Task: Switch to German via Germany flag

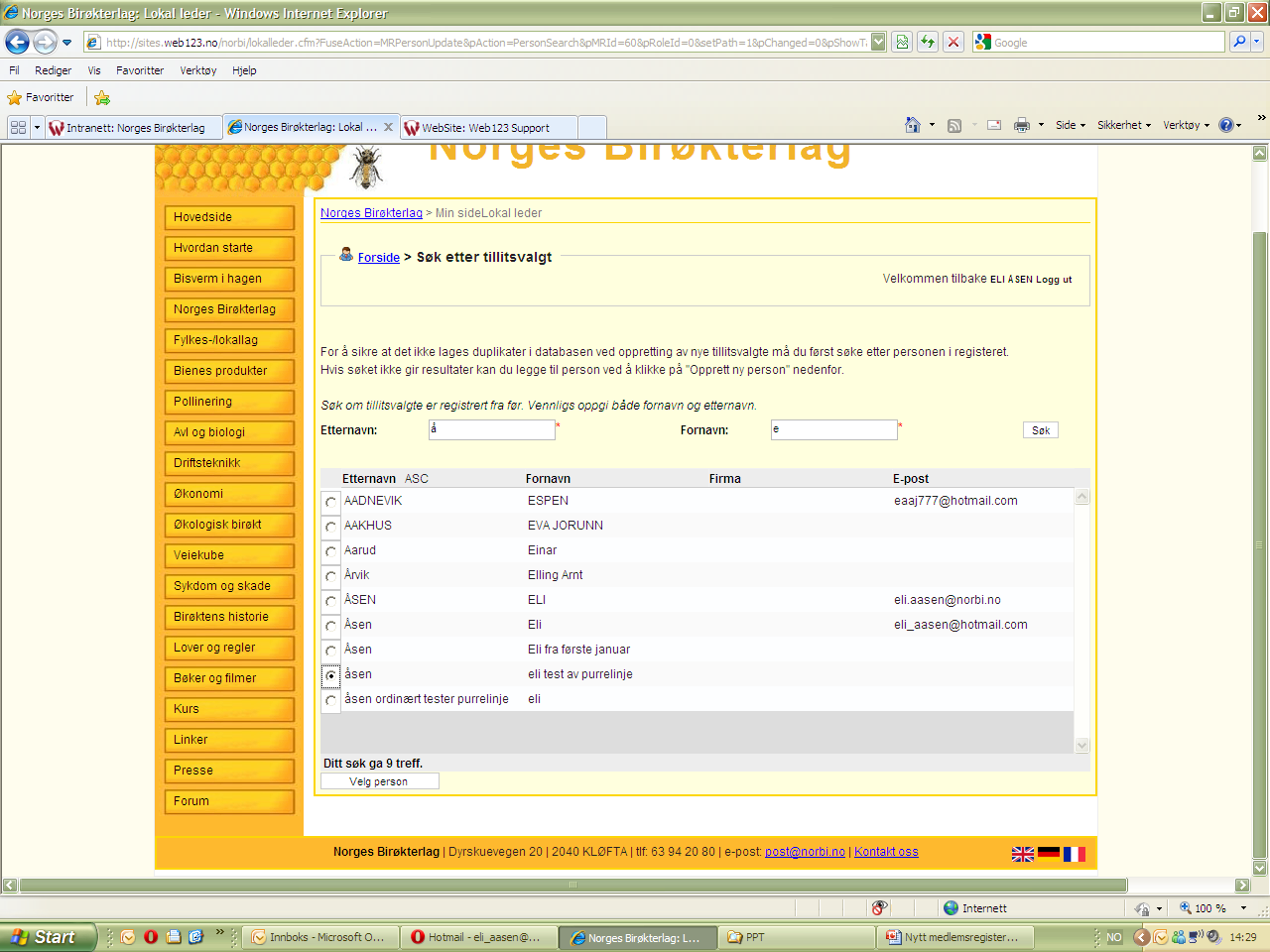Action: (1049, 854)
